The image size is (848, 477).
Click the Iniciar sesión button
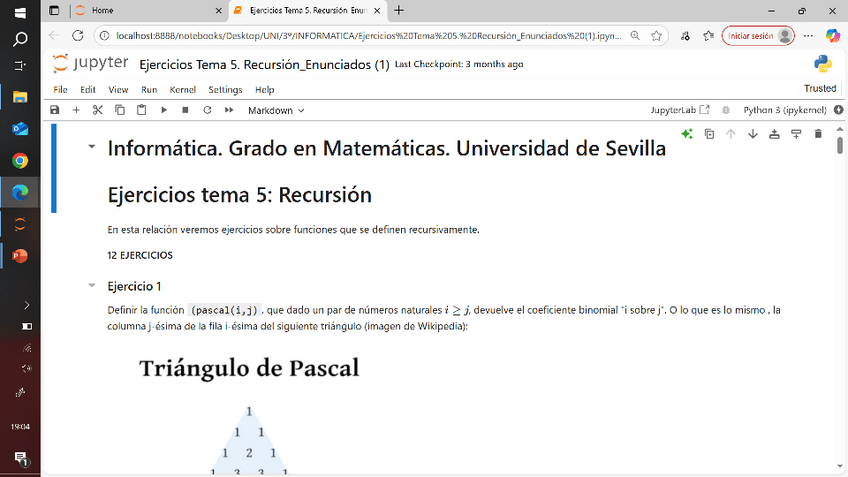(758, 36)
